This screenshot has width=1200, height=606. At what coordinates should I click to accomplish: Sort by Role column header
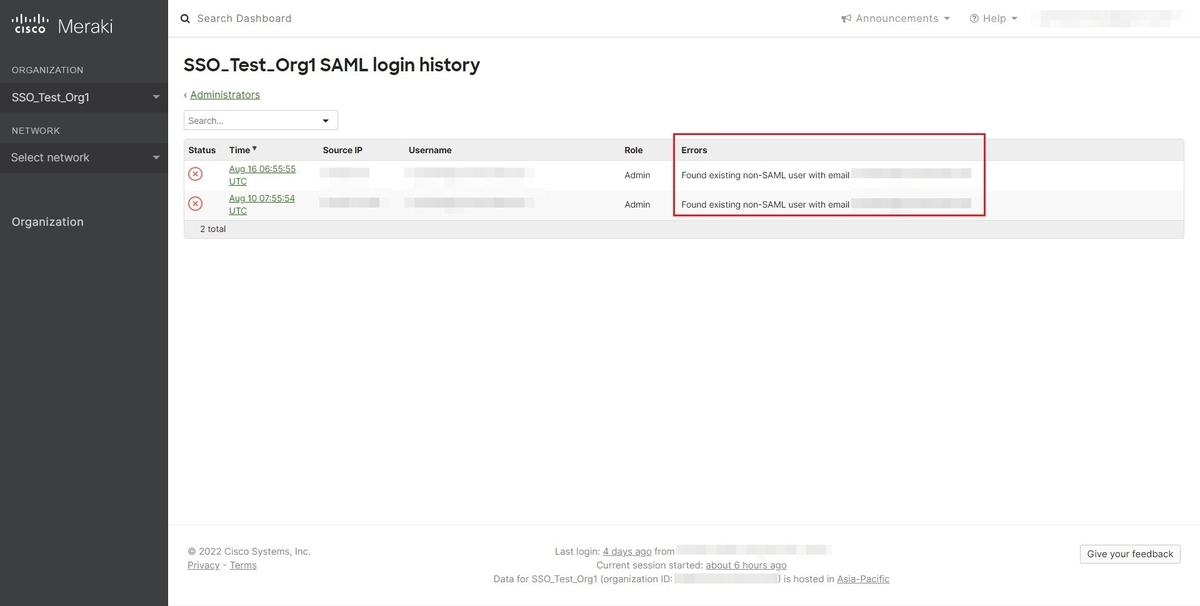(x=634, y=150)
